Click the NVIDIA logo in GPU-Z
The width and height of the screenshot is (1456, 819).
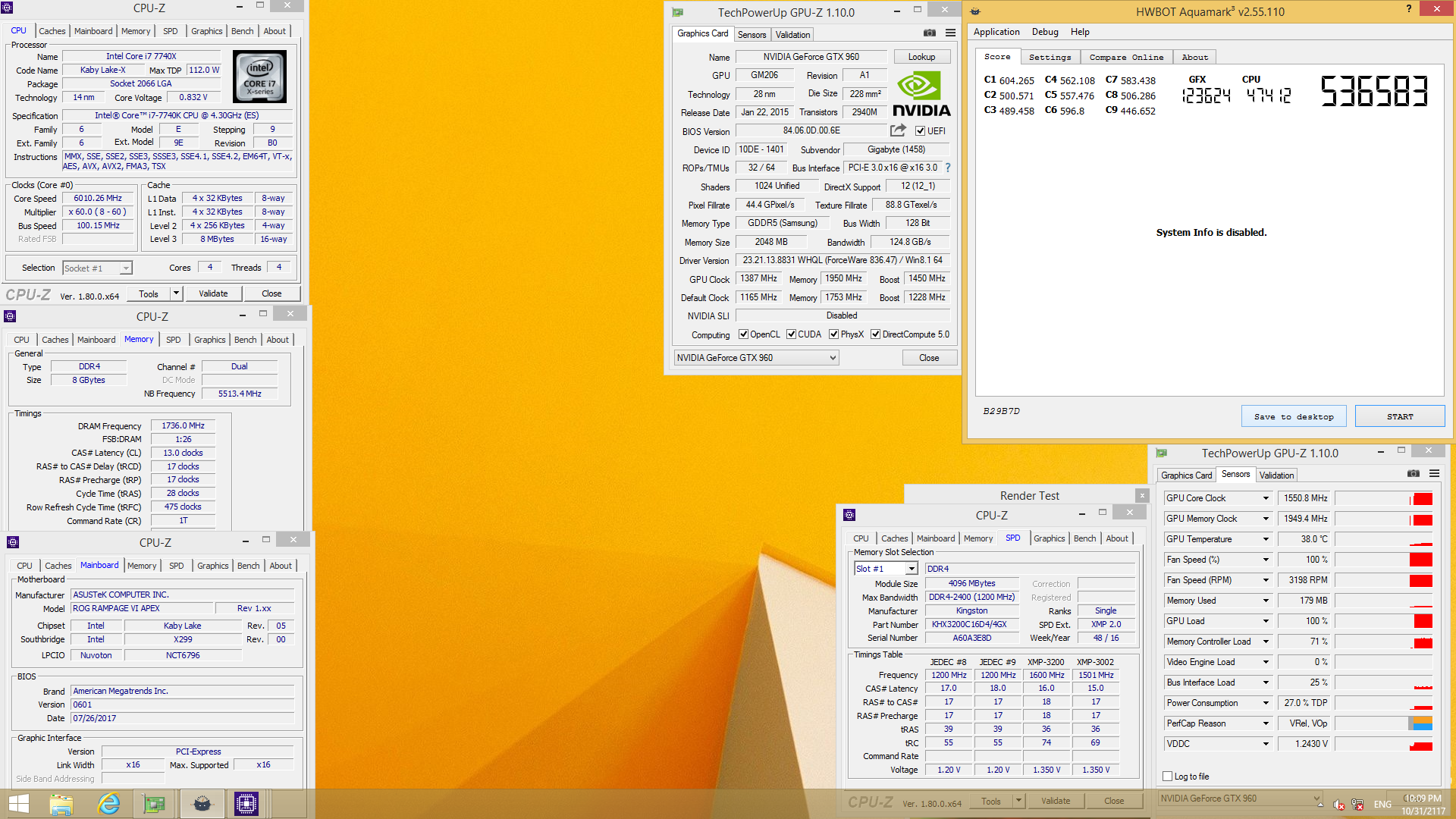pos(921,94)
